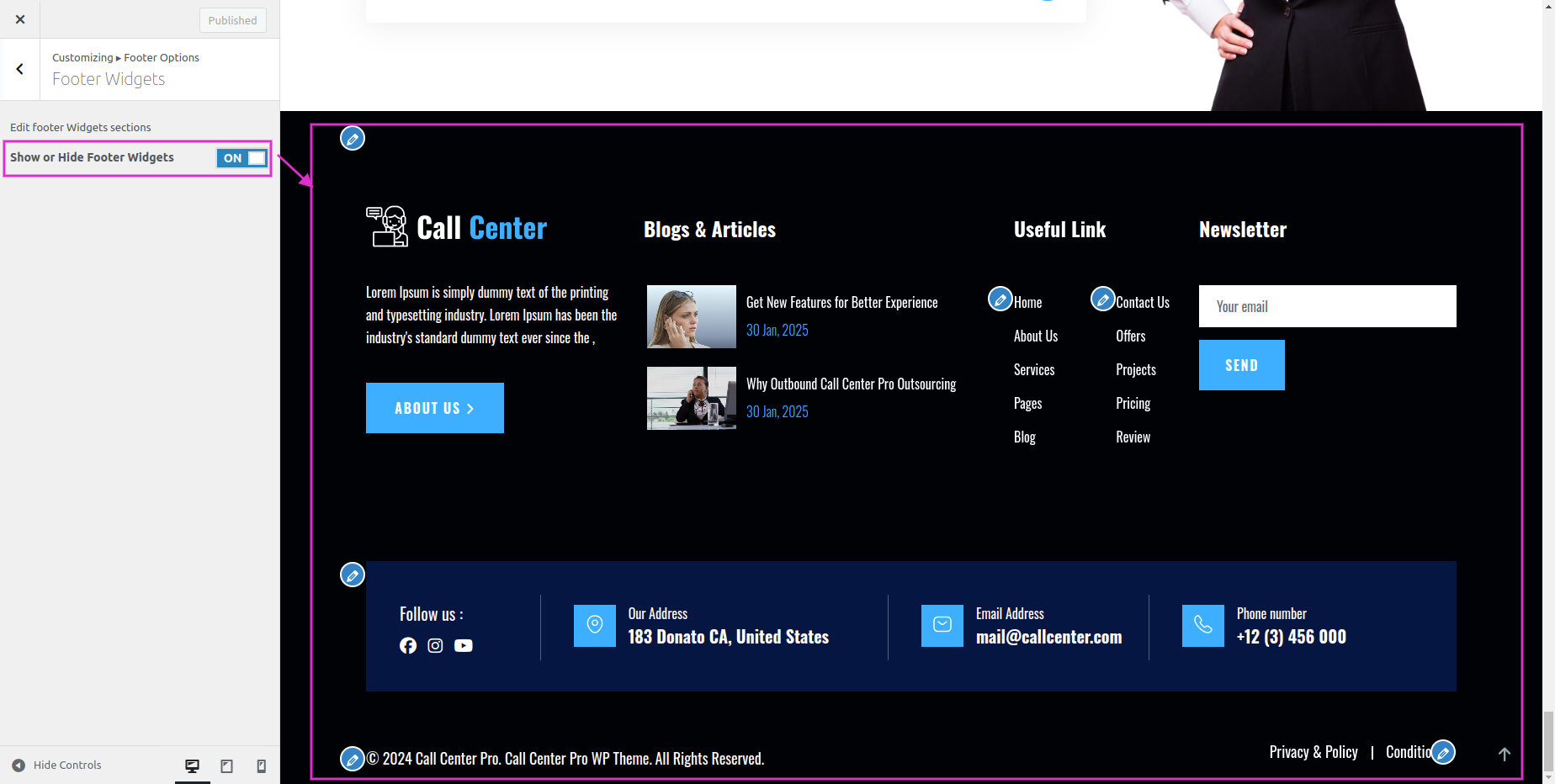Click the Published button

pyautogui.click(x=233, y=20)
